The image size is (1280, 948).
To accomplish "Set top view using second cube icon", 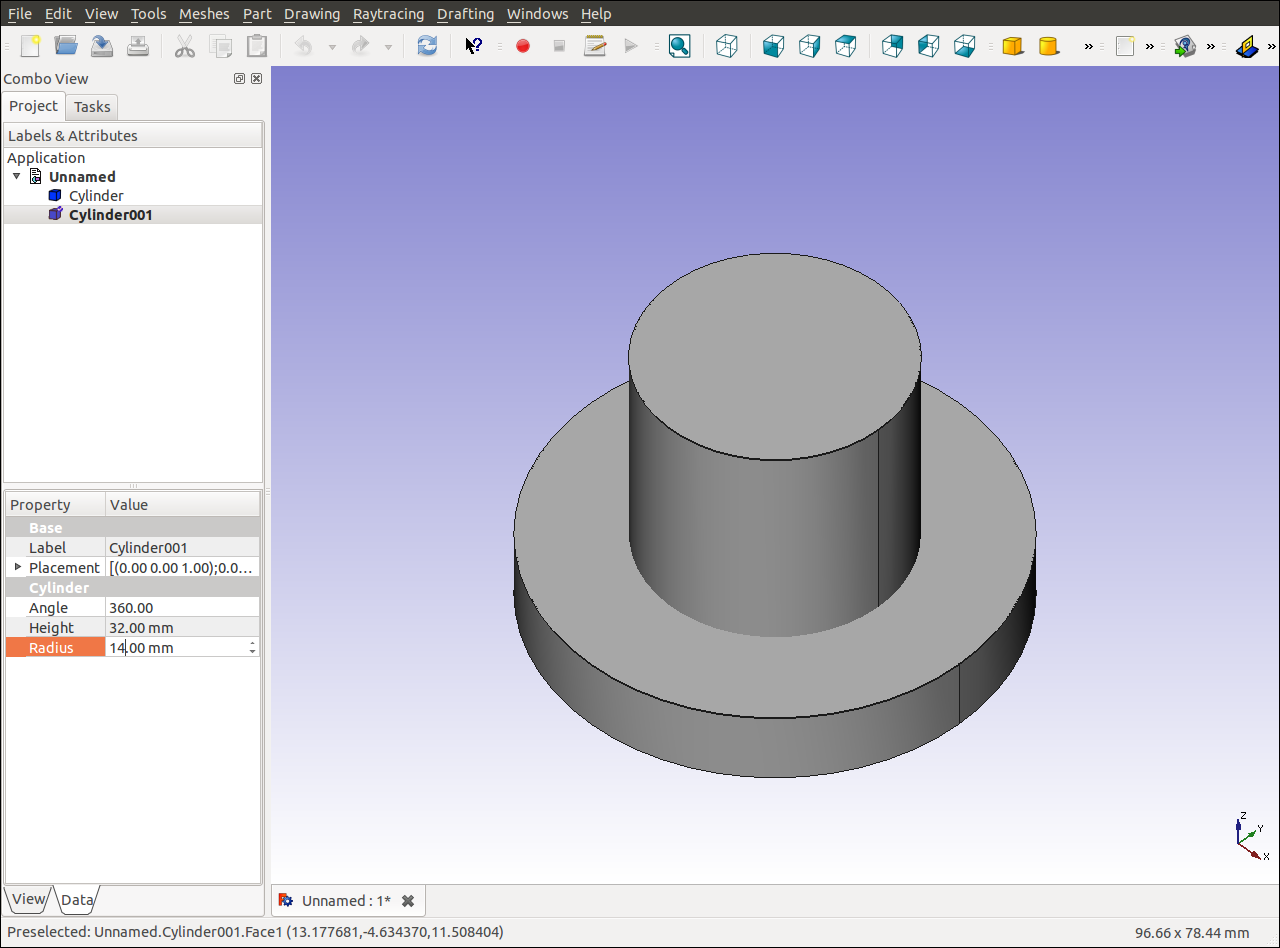I will click(809, 46).
